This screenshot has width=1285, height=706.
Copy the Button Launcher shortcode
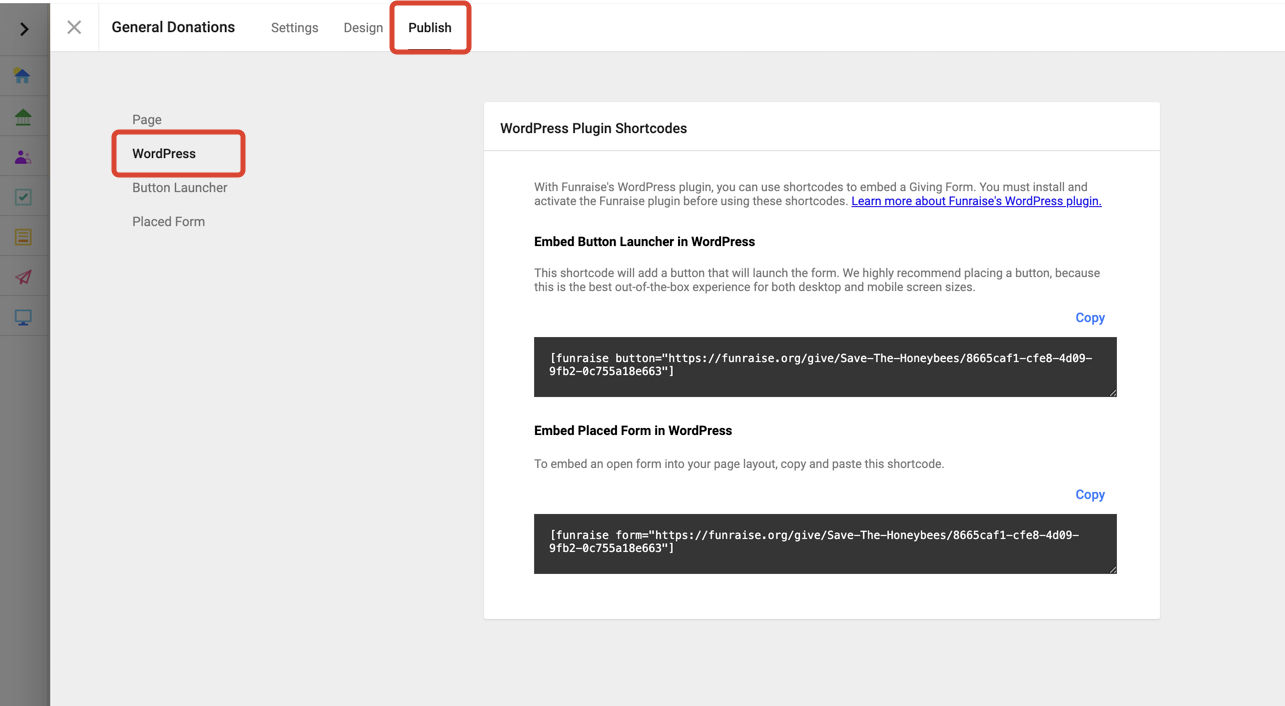coord(1090,318)
